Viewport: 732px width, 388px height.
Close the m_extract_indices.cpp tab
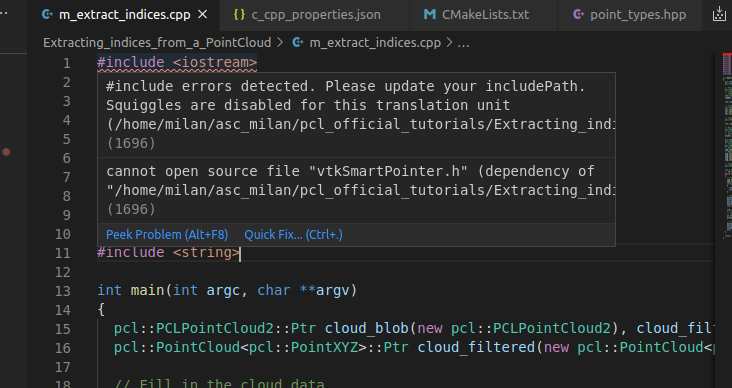203,15
